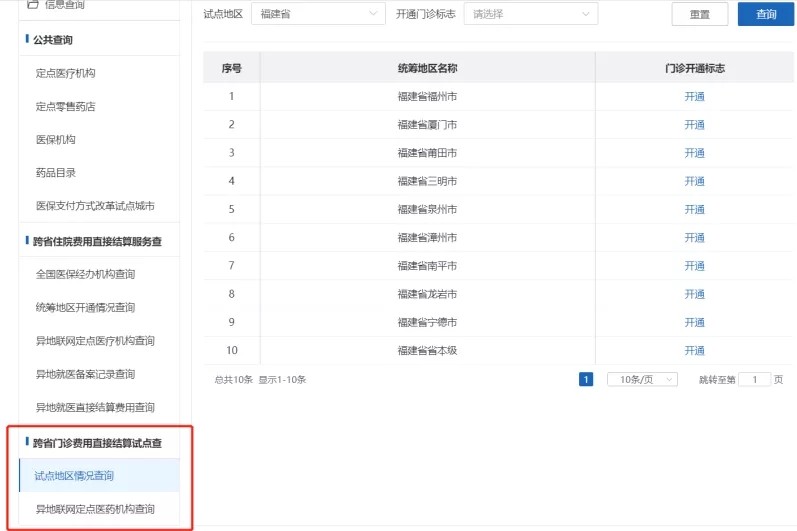Open 定点医疗机构 in sidebar

point(66,73)
